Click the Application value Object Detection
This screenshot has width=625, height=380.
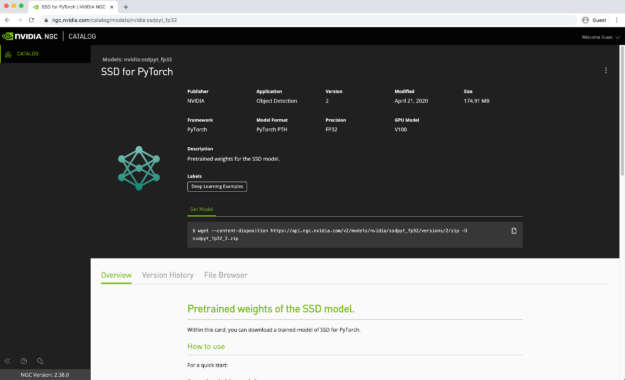(277, 101)
